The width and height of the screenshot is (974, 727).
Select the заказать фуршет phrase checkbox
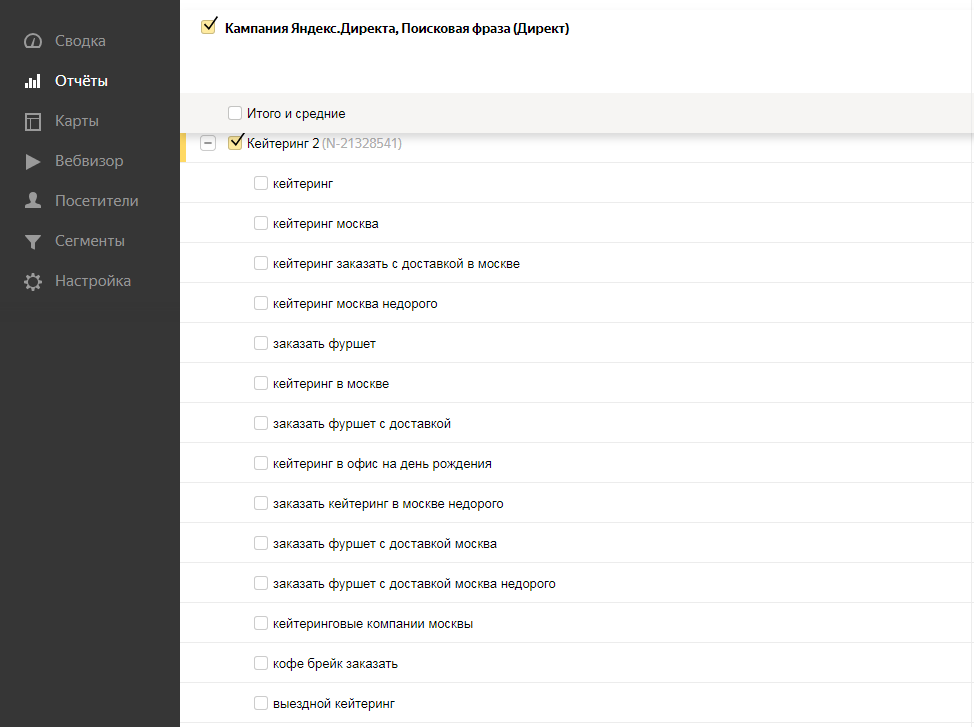tap(261, 343)
